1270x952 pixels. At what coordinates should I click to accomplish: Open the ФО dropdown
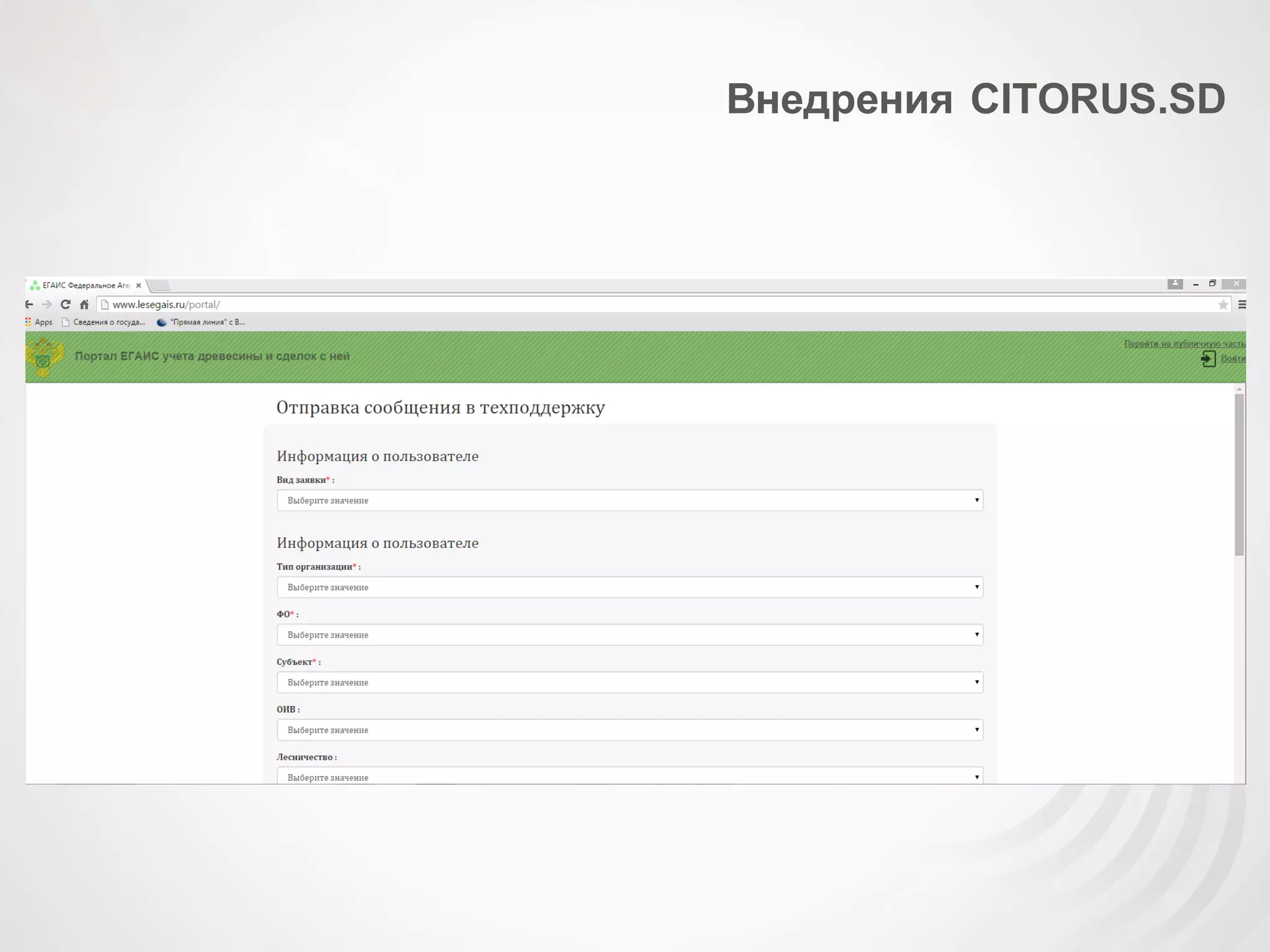[x=629, y=635]
